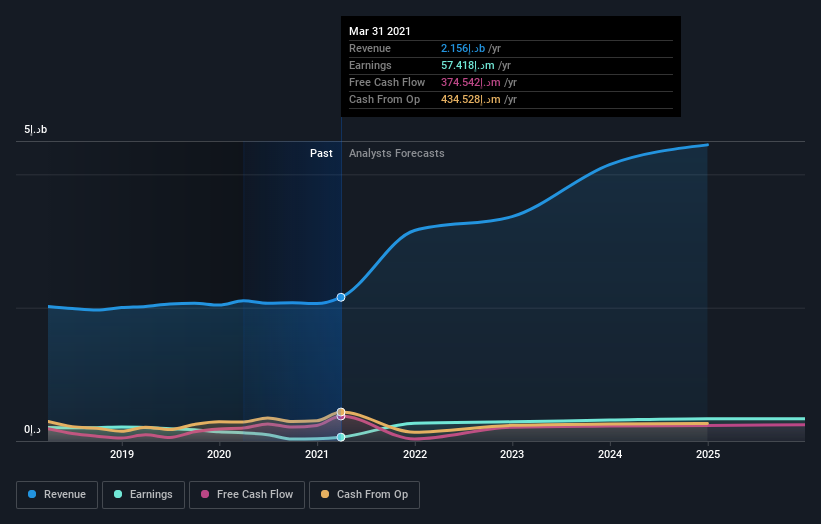The width and height of the screenshot is (821, 524).
Task: Click the teal Earnings legend dot
Action: point(118,494)
